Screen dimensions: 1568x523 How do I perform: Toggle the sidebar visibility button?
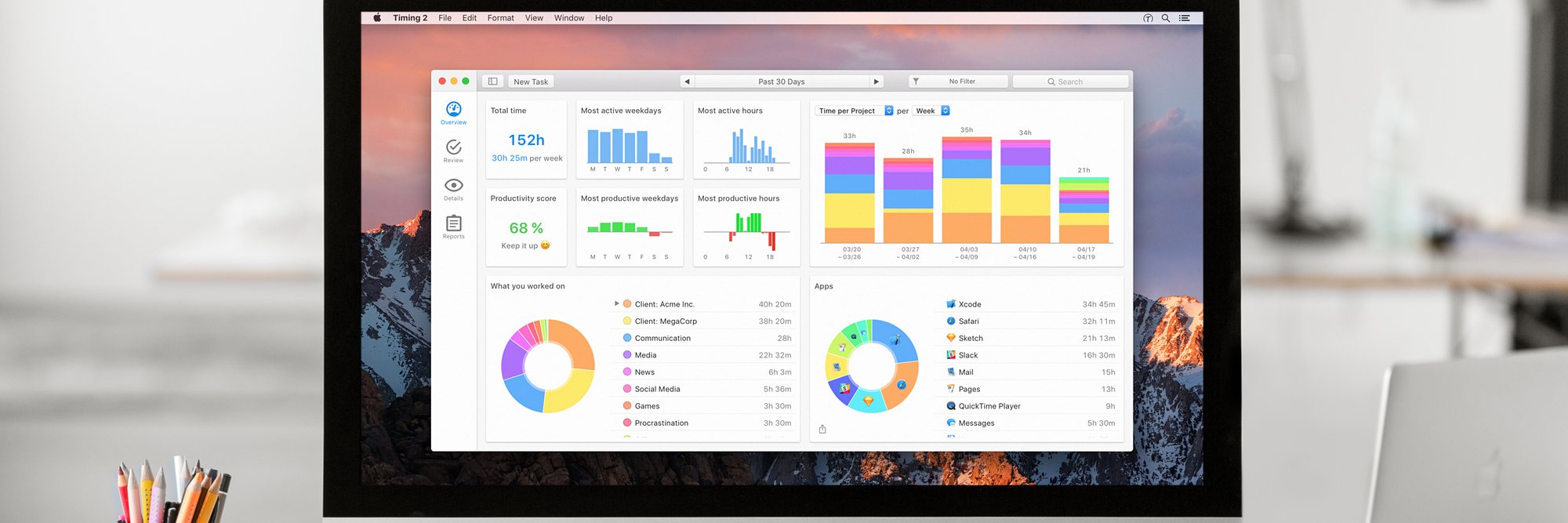pyautogui.click(x=492, y=82)
